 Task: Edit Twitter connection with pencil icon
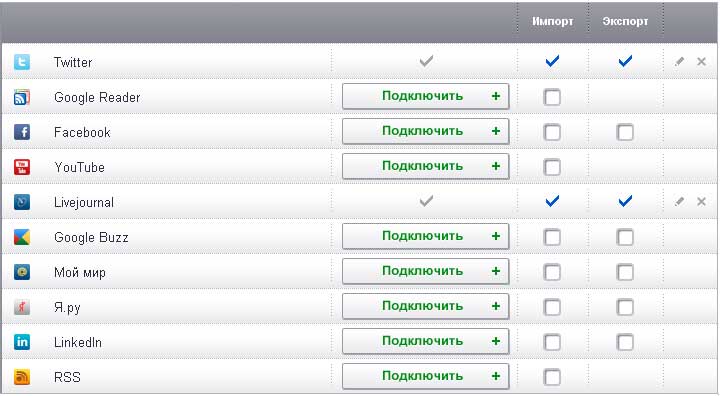(680, 62)
